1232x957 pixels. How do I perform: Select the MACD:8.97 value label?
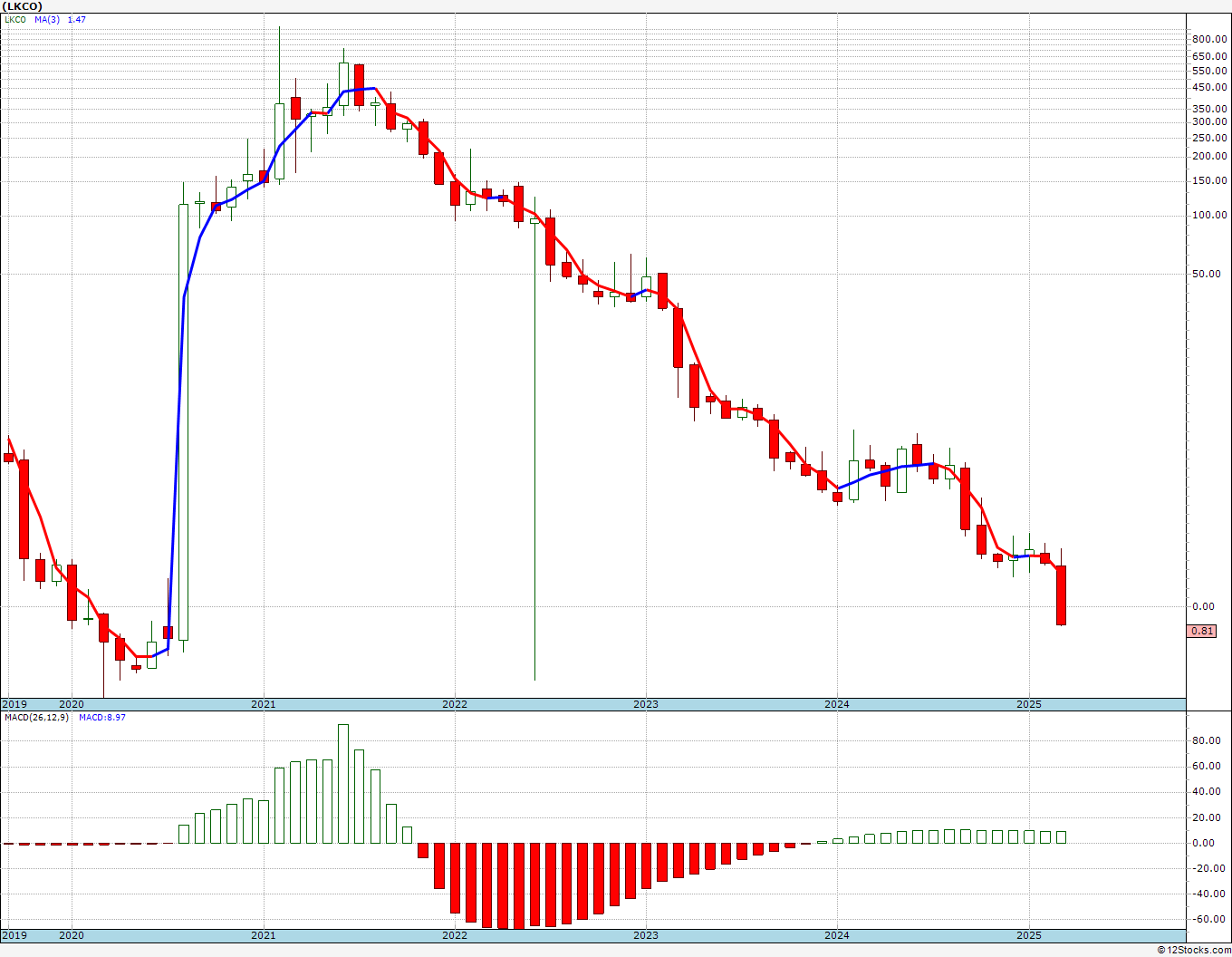[x=101, y=718]
